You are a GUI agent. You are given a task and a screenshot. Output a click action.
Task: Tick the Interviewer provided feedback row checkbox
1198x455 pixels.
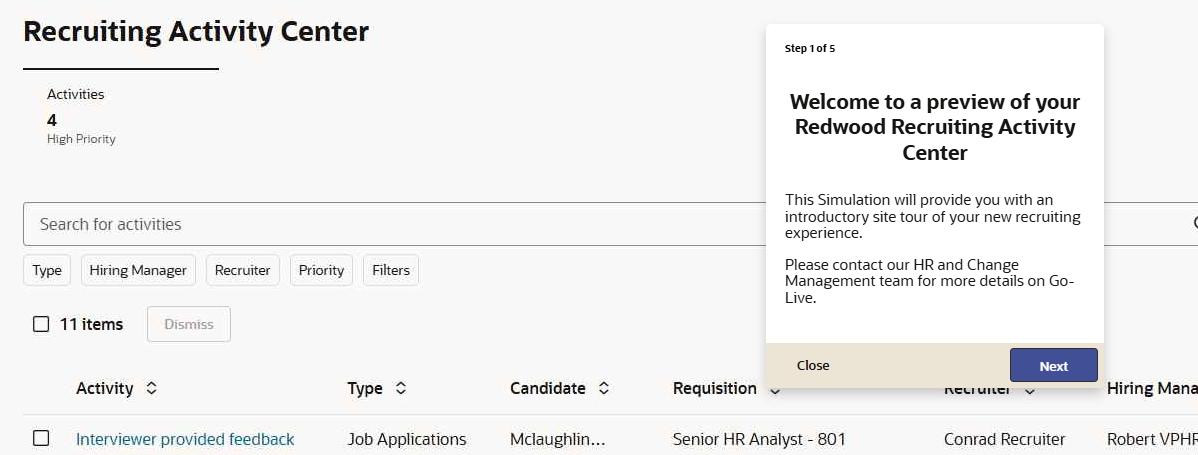click(41, 438)
